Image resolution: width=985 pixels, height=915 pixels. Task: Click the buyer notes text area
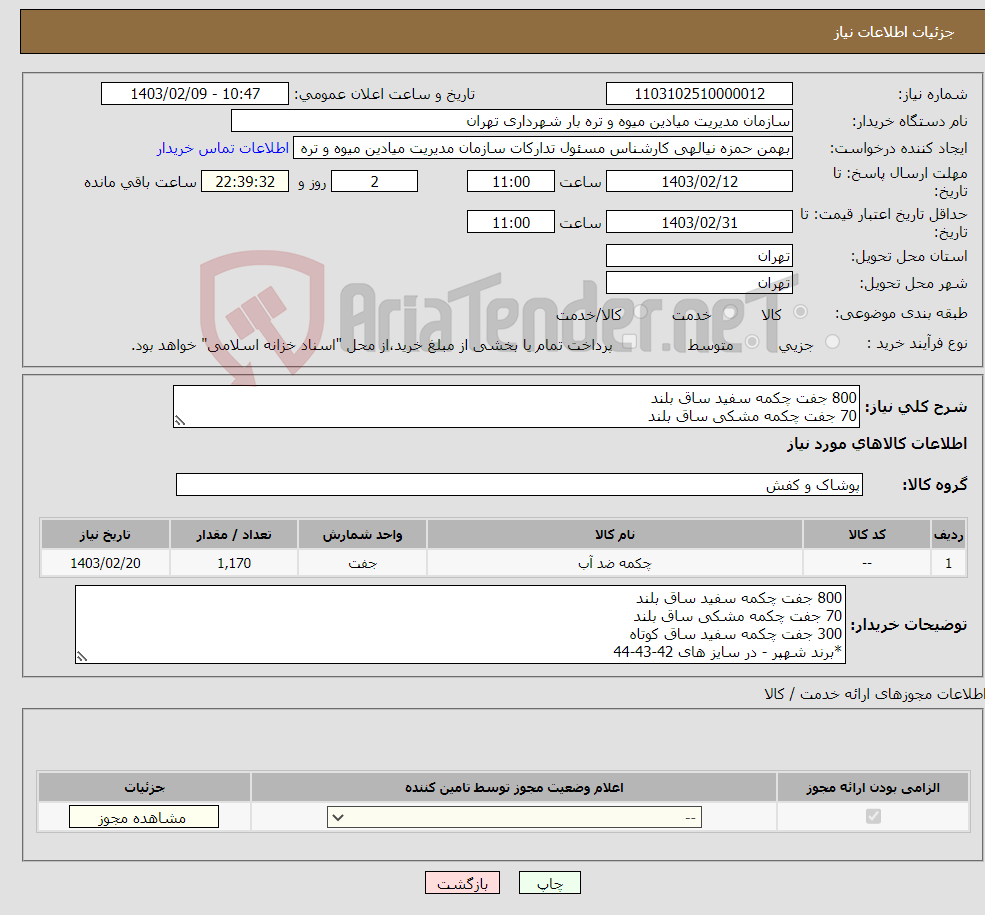(460, 625)
